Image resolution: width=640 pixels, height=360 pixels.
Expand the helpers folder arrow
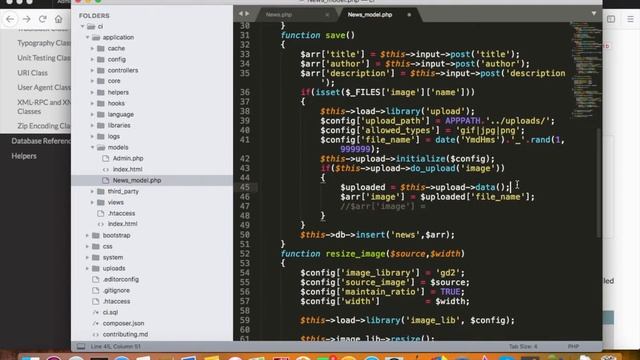point(92,93)
